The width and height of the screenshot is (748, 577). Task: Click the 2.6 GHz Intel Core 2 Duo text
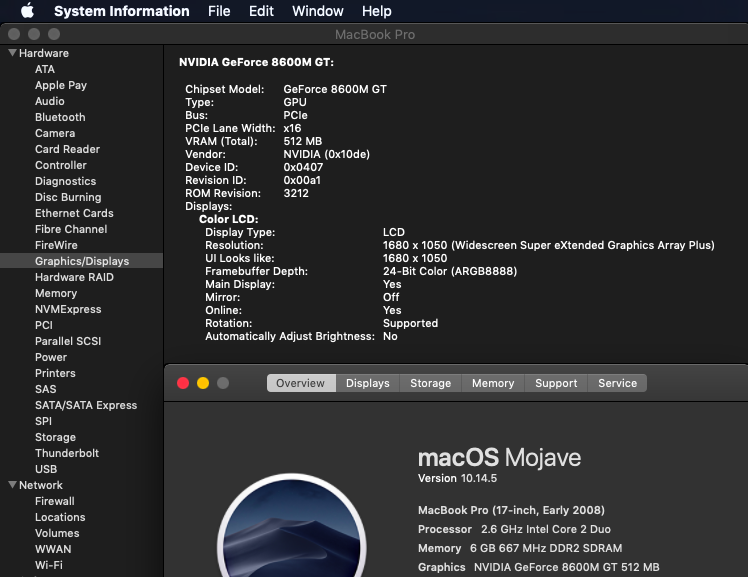(x=546, y=529)
